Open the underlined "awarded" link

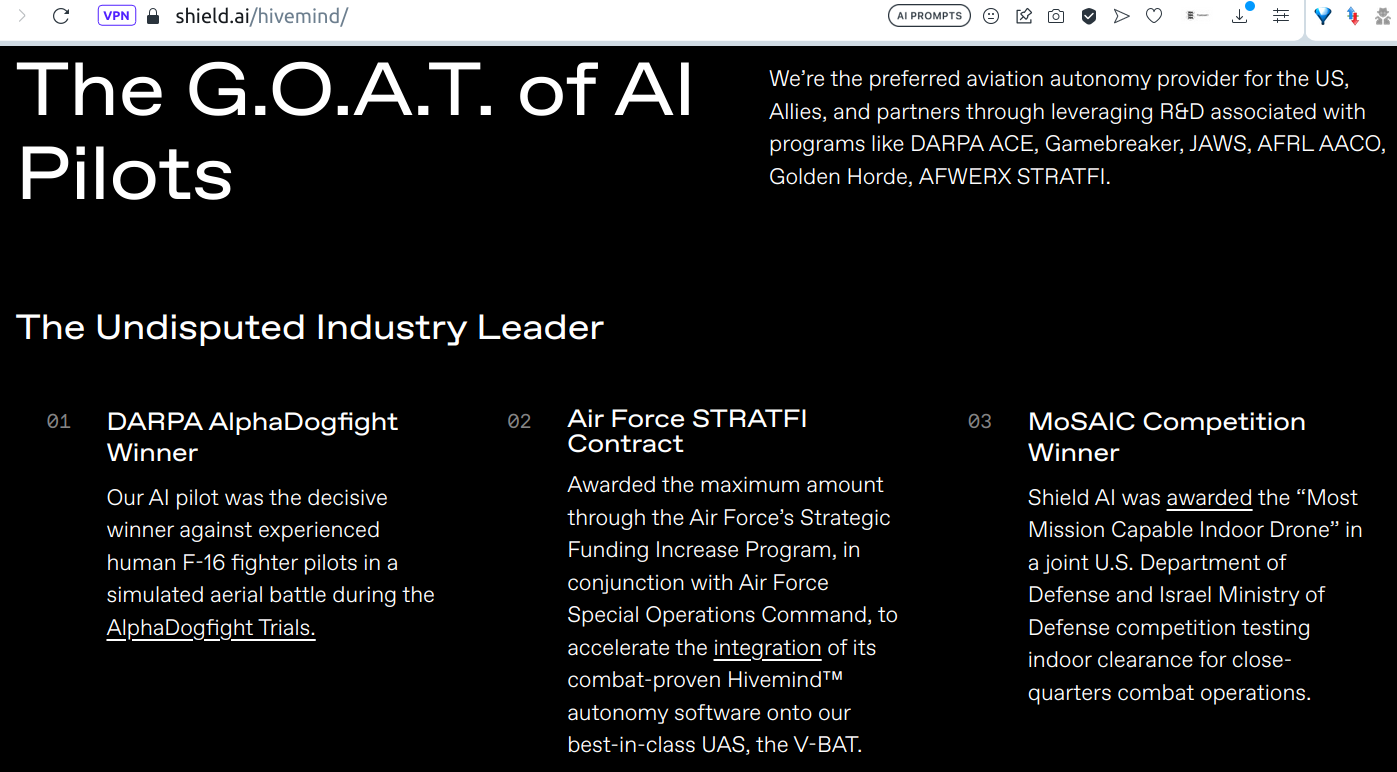coord(1209,498)
